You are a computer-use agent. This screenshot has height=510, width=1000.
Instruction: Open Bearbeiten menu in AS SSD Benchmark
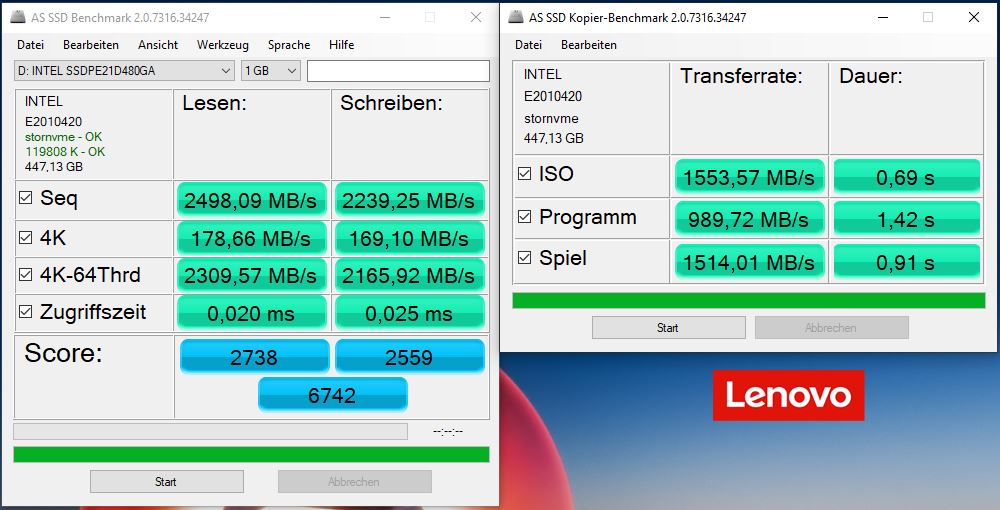[91, 45]
